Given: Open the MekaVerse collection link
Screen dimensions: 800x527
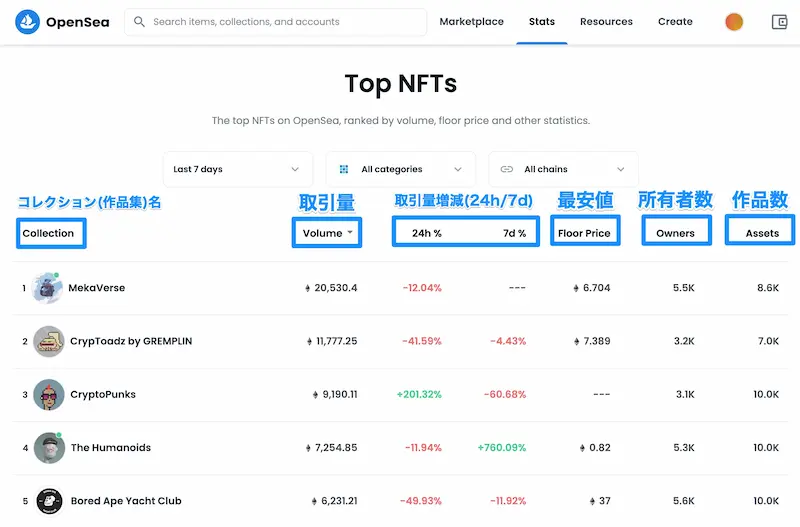Looking at the screenshot, I should [96, 288].
